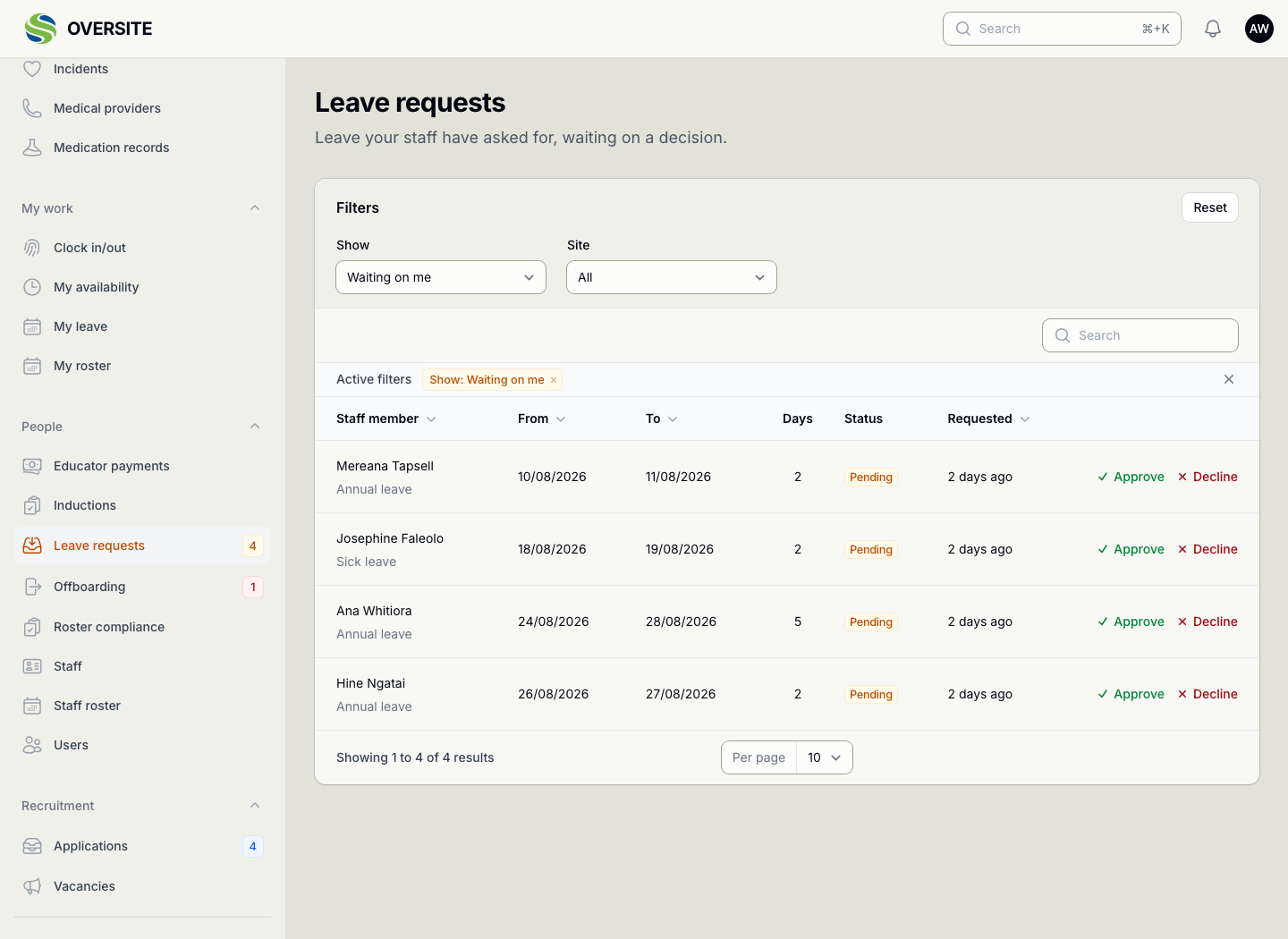This screenshot has width=1288, height=939.
Task: Collapse the People sidebar section
Action: [x=255, y=427]
